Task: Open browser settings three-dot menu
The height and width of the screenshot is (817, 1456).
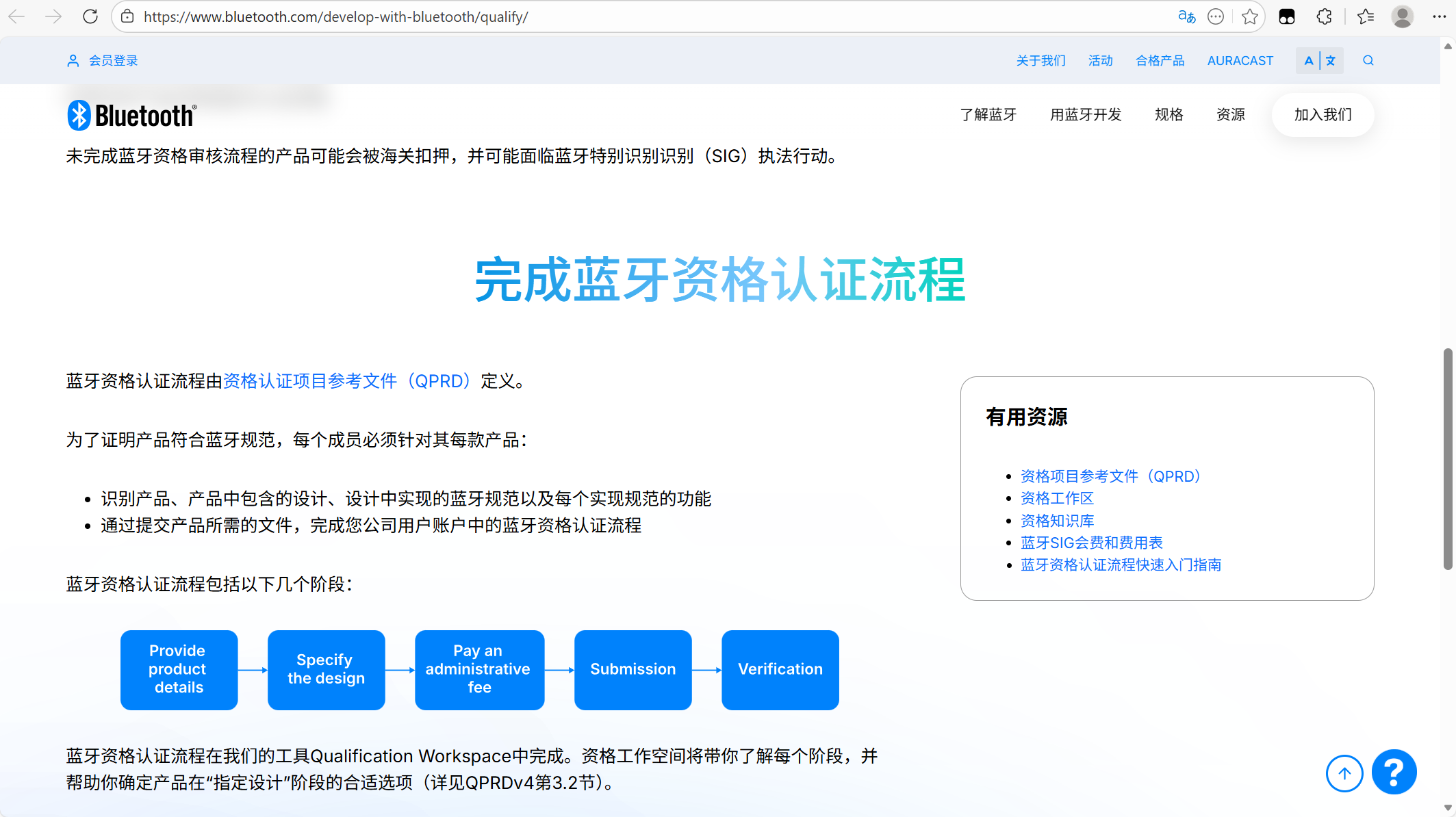Action: (x=1439, y=16)
